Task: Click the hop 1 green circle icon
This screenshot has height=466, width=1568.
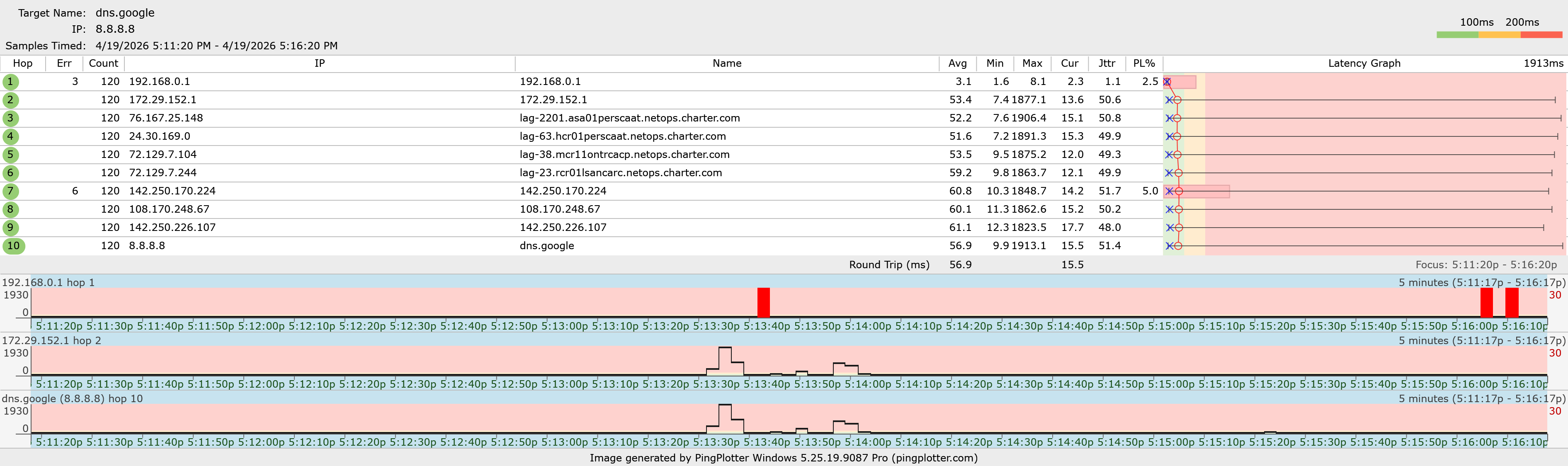Action: 10,82
